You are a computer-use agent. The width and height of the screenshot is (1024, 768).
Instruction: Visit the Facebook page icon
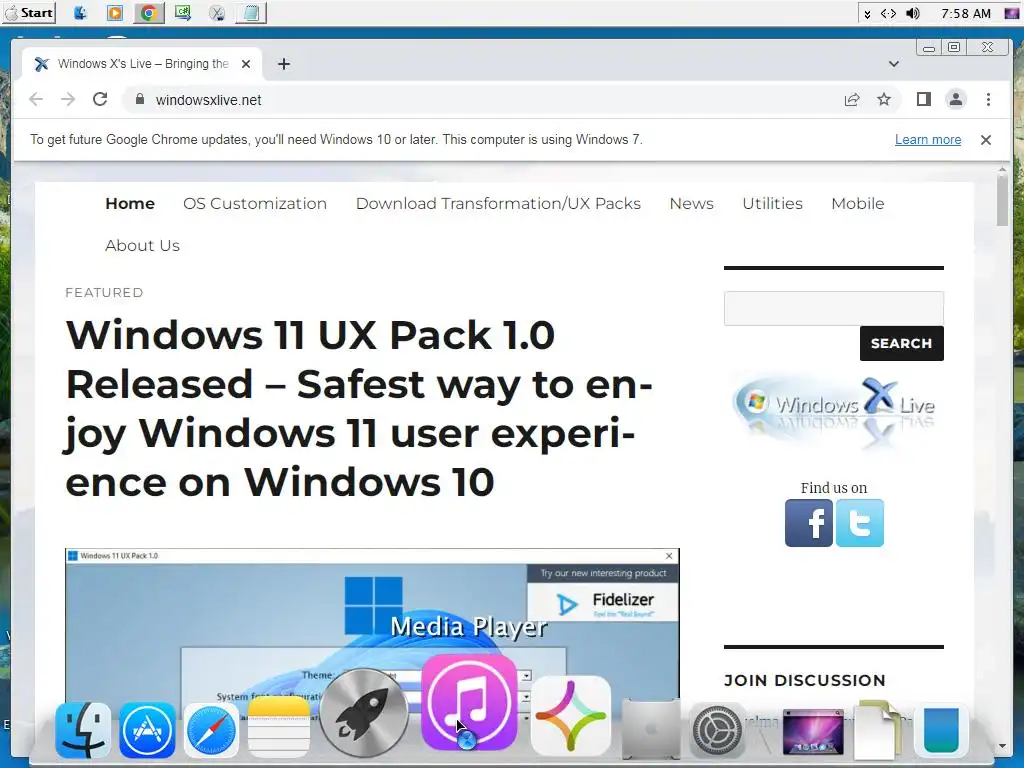tap(808, 523)
